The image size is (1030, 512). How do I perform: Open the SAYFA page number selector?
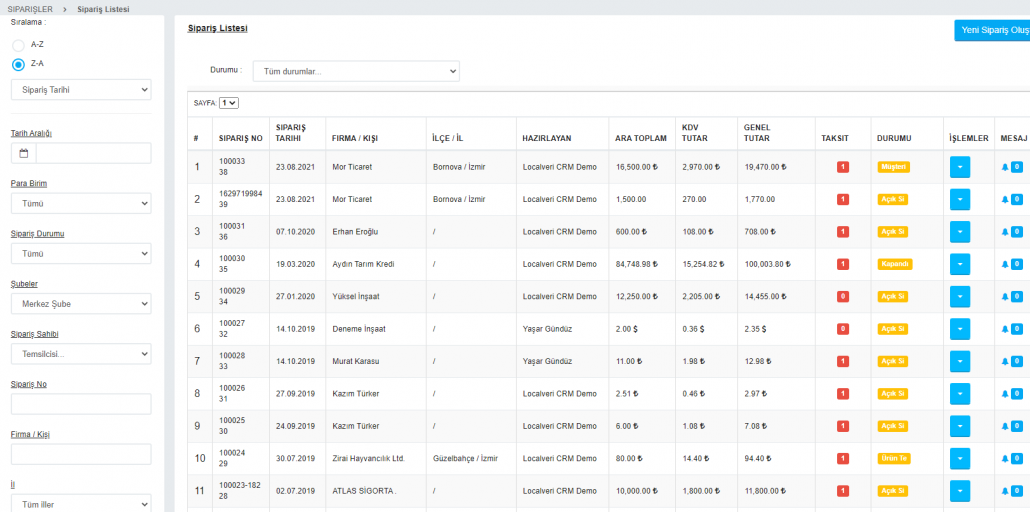(229, 103)
